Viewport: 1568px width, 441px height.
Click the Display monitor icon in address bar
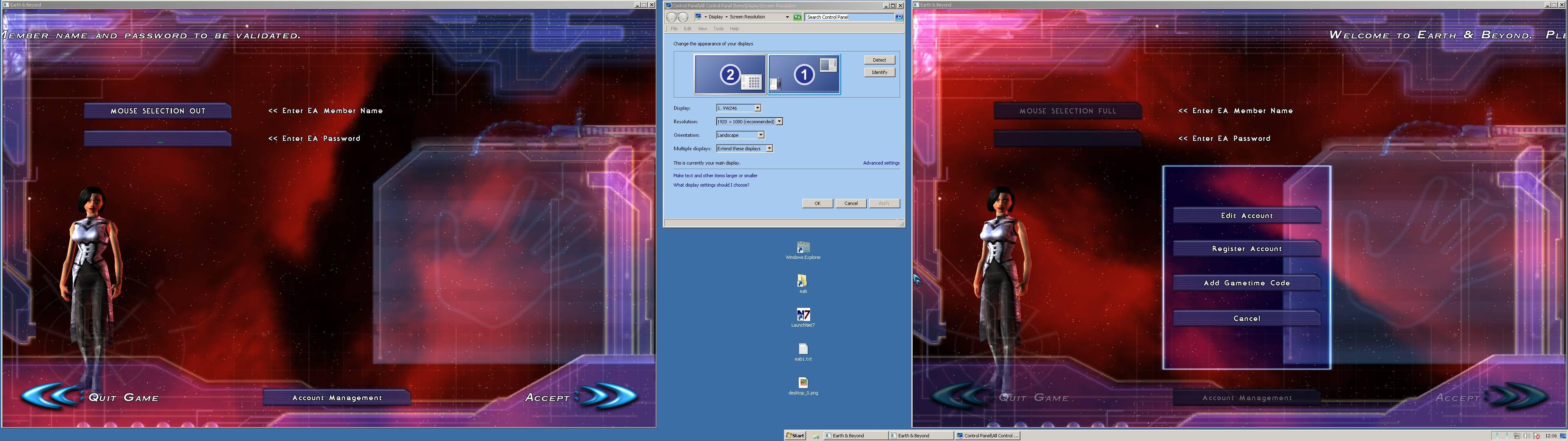(x=699, y=17)
